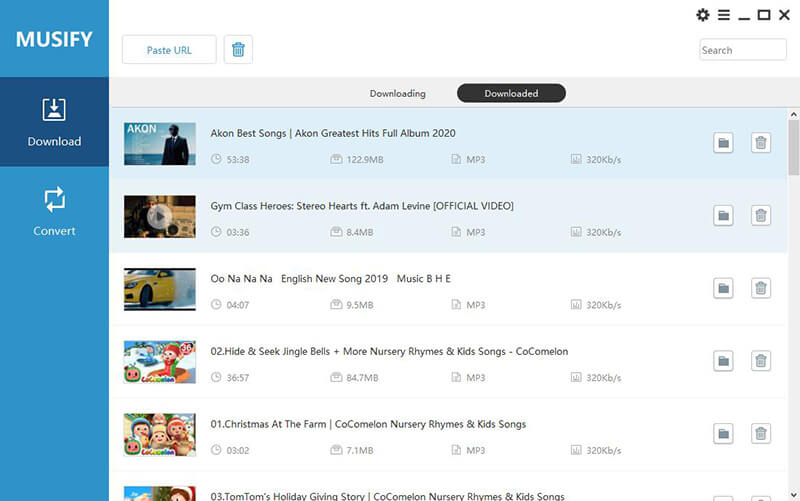Click Hide & Seek Jingle Bells thumbnail
Image resolution: width=800 pixels, height=501 pixels.
(160, 362)
